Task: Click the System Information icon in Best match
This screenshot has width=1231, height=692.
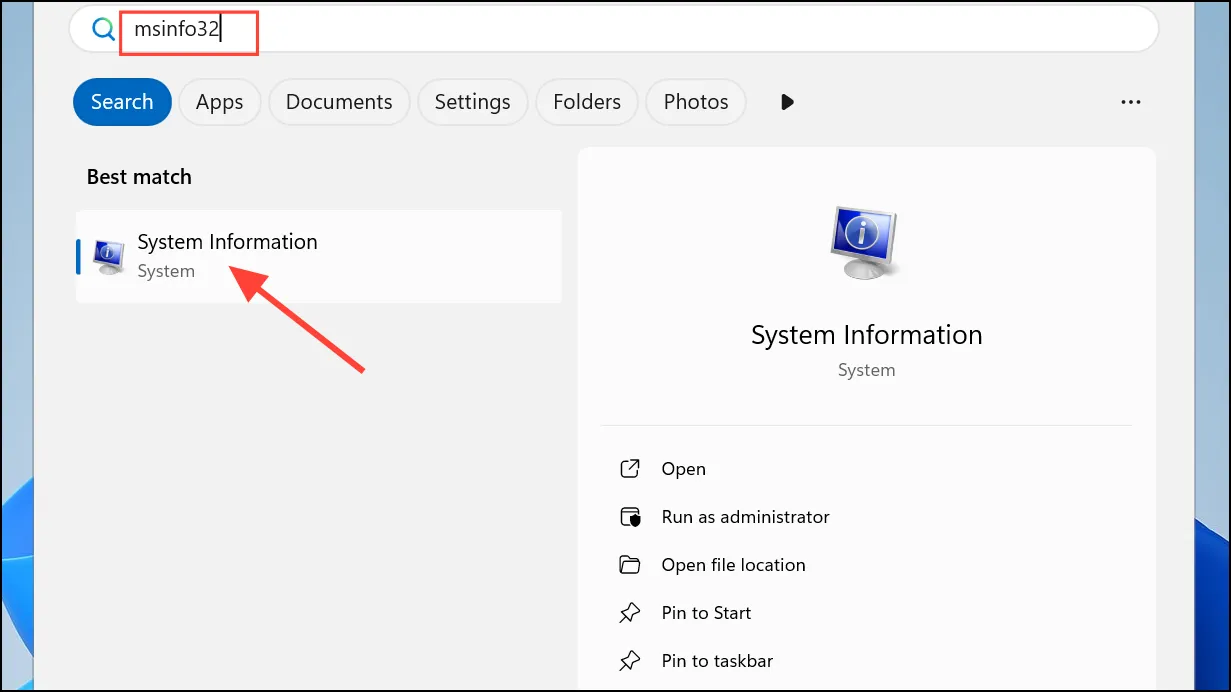Action: 108,257
